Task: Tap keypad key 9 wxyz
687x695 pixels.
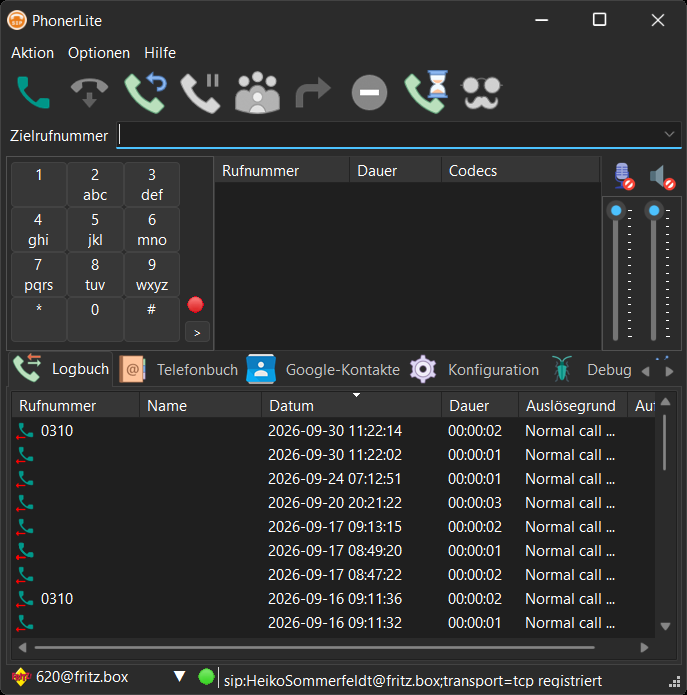Action: tap(152, 274)
